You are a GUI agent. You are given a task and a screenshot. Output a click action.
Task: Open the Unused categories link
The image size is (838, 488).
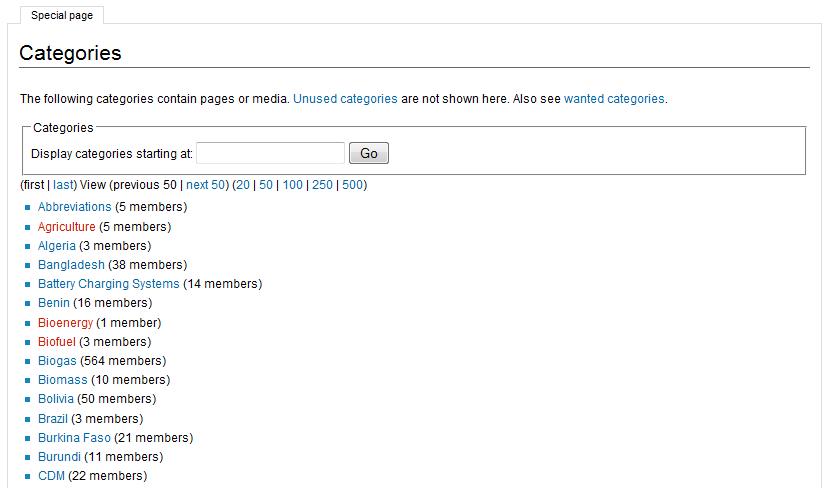click(x=345, y=99)
